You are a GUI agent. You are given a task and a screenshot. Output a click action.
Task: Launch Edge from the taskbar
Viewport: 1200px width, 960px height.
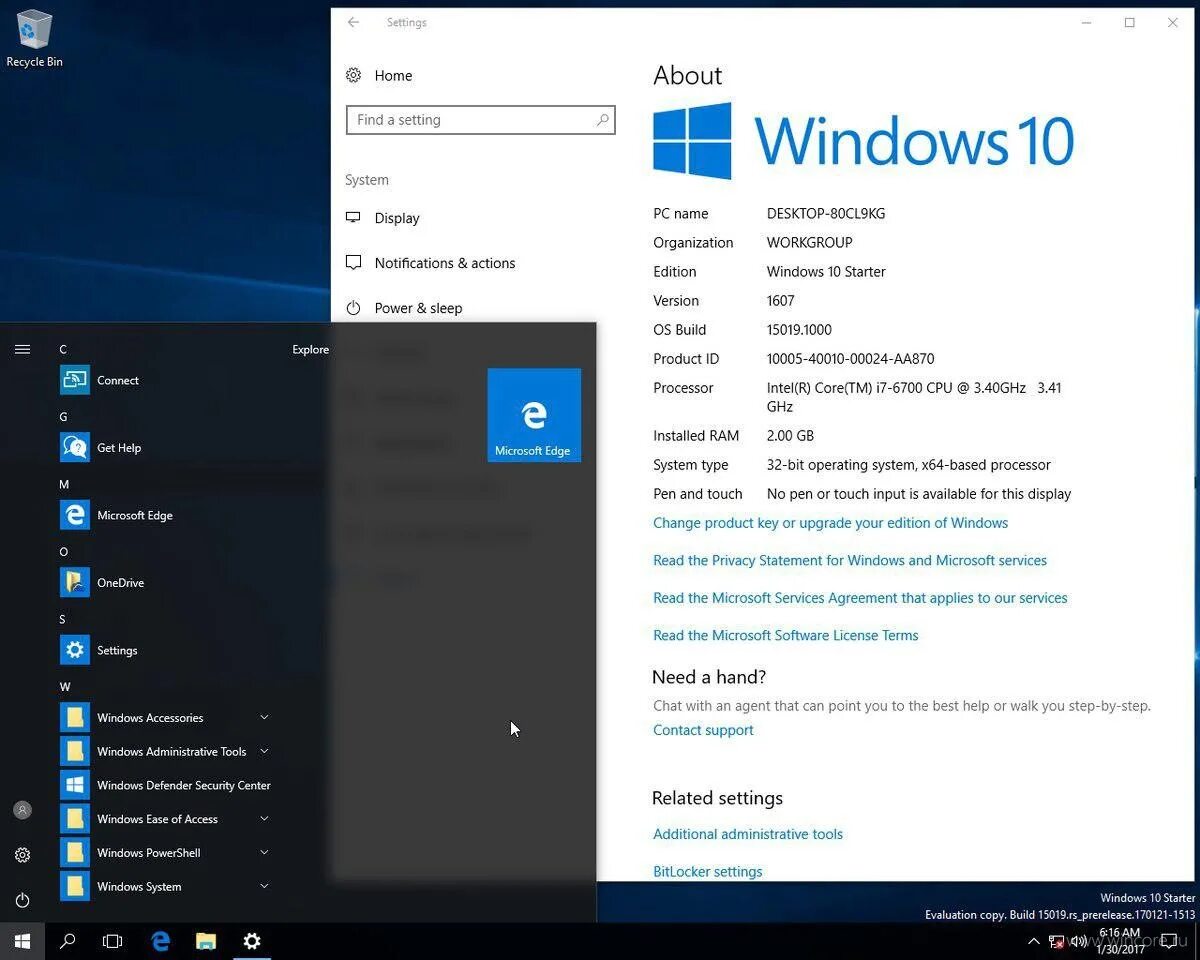(160, 941)
